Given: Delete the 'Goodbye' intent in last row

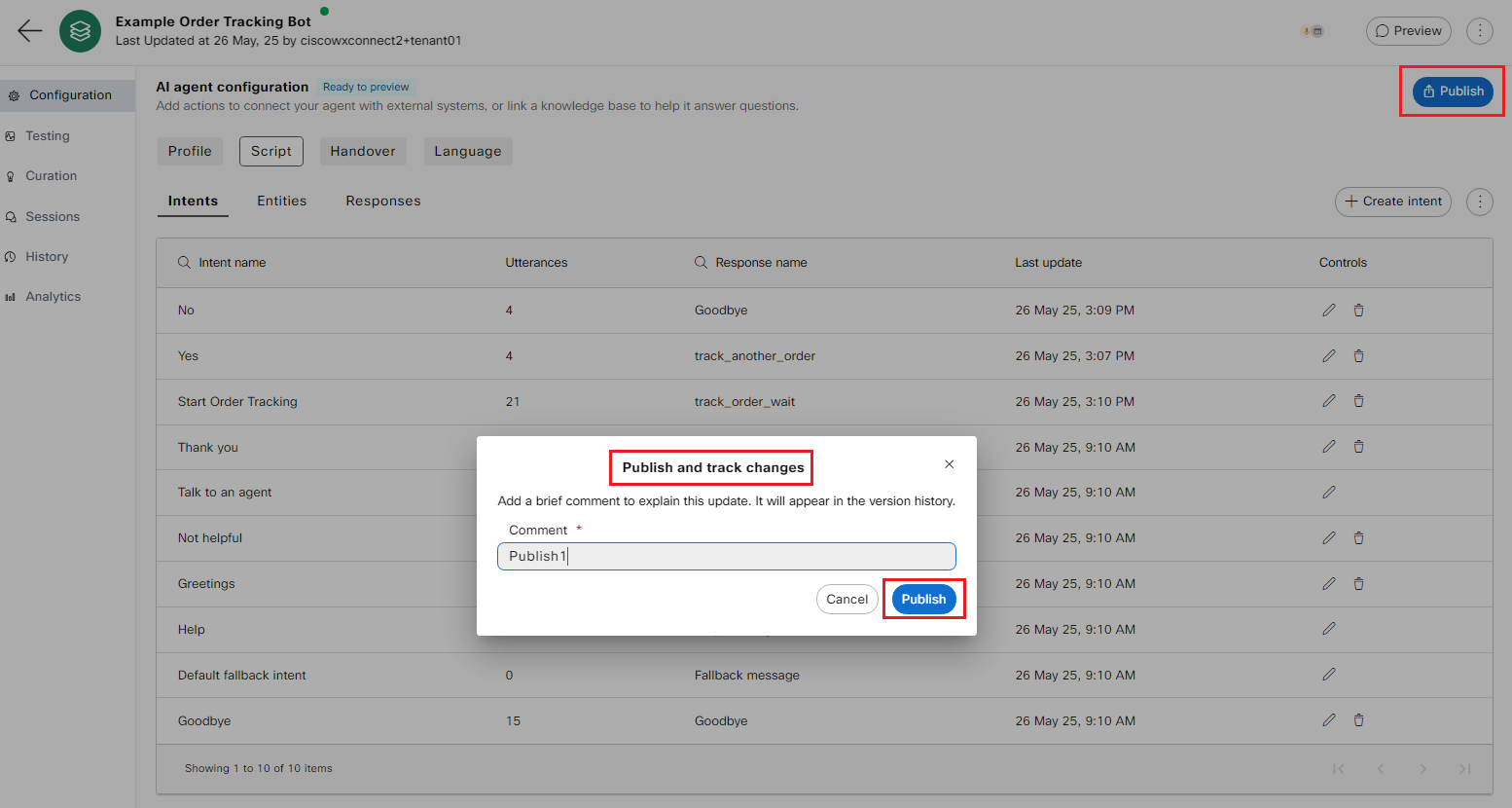Looking at the screenshot, I should [x=1358, y=720].
